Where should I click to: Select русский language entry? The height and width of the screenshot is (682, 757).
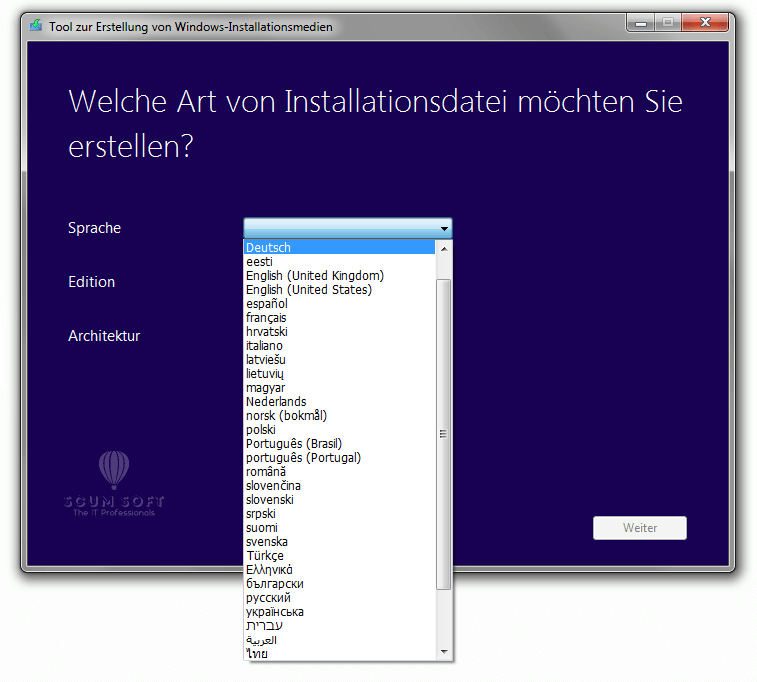(339, 598)
